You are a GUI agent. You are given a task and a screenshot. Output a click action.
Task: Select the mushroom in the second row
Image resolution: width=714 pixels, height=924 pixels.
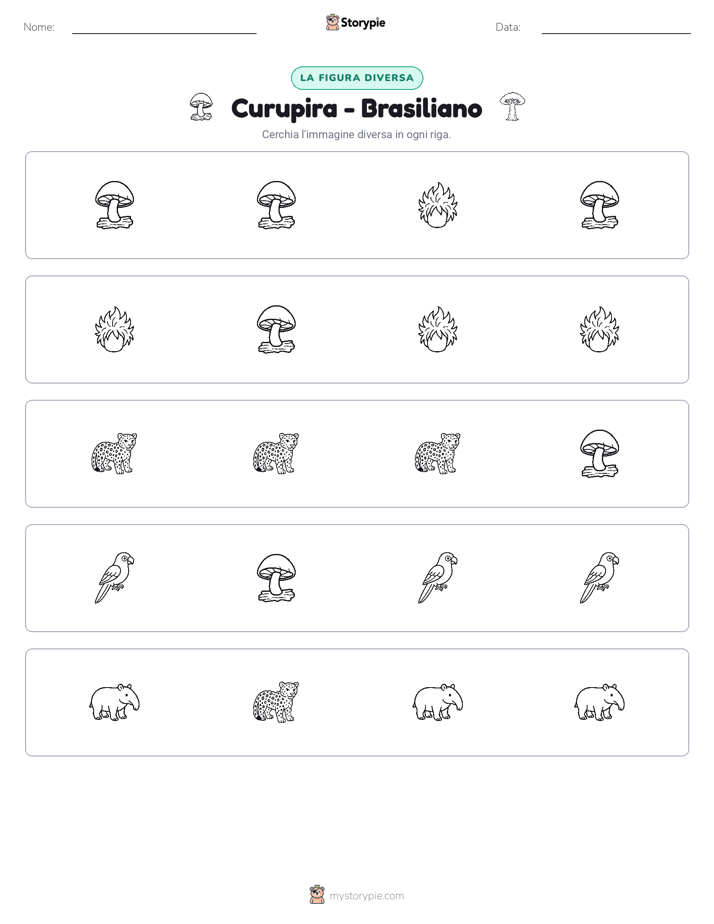coord(276,329)
